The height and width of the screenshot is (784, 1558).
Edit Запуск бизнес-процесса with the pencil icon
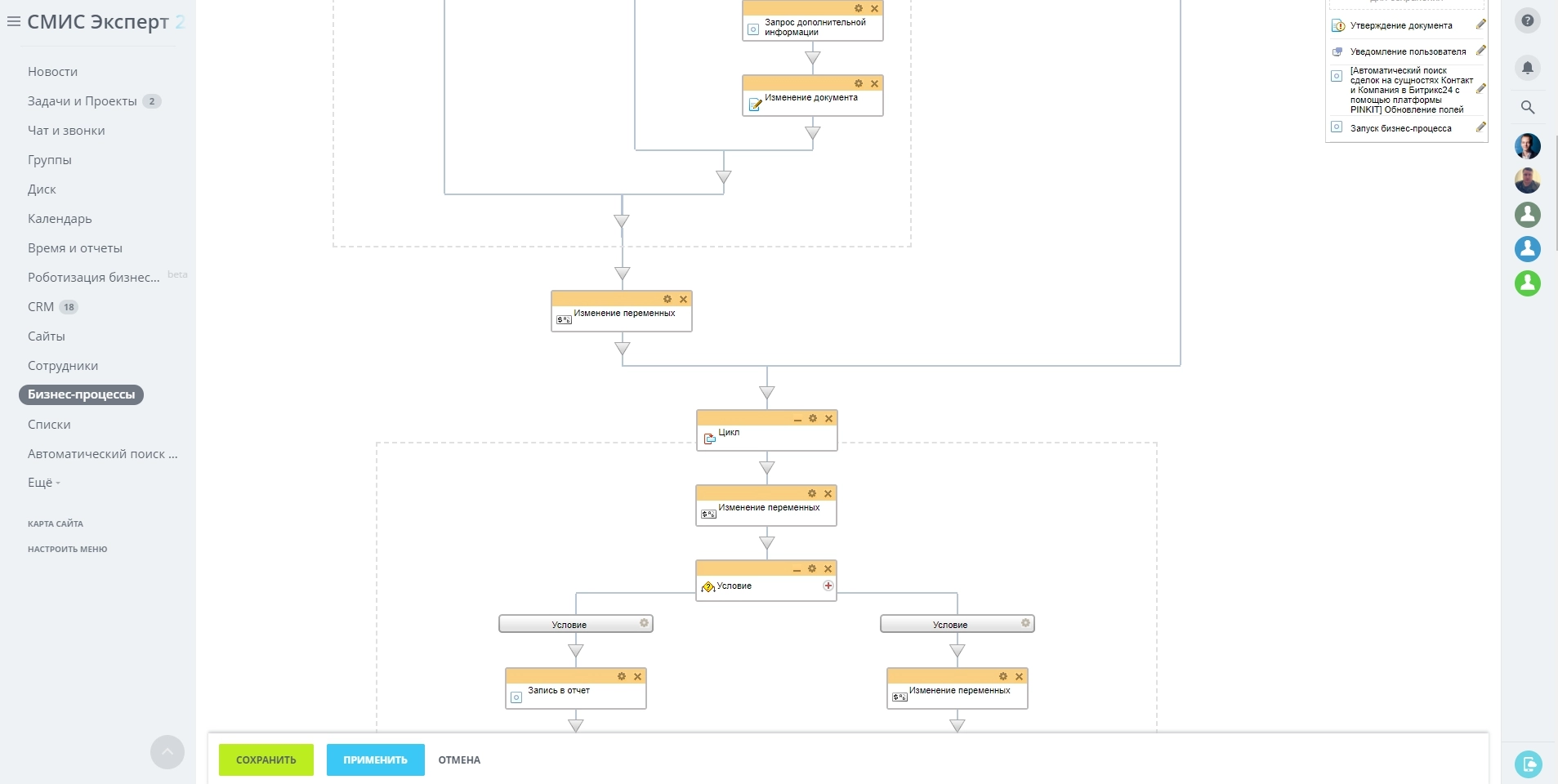1480,127
